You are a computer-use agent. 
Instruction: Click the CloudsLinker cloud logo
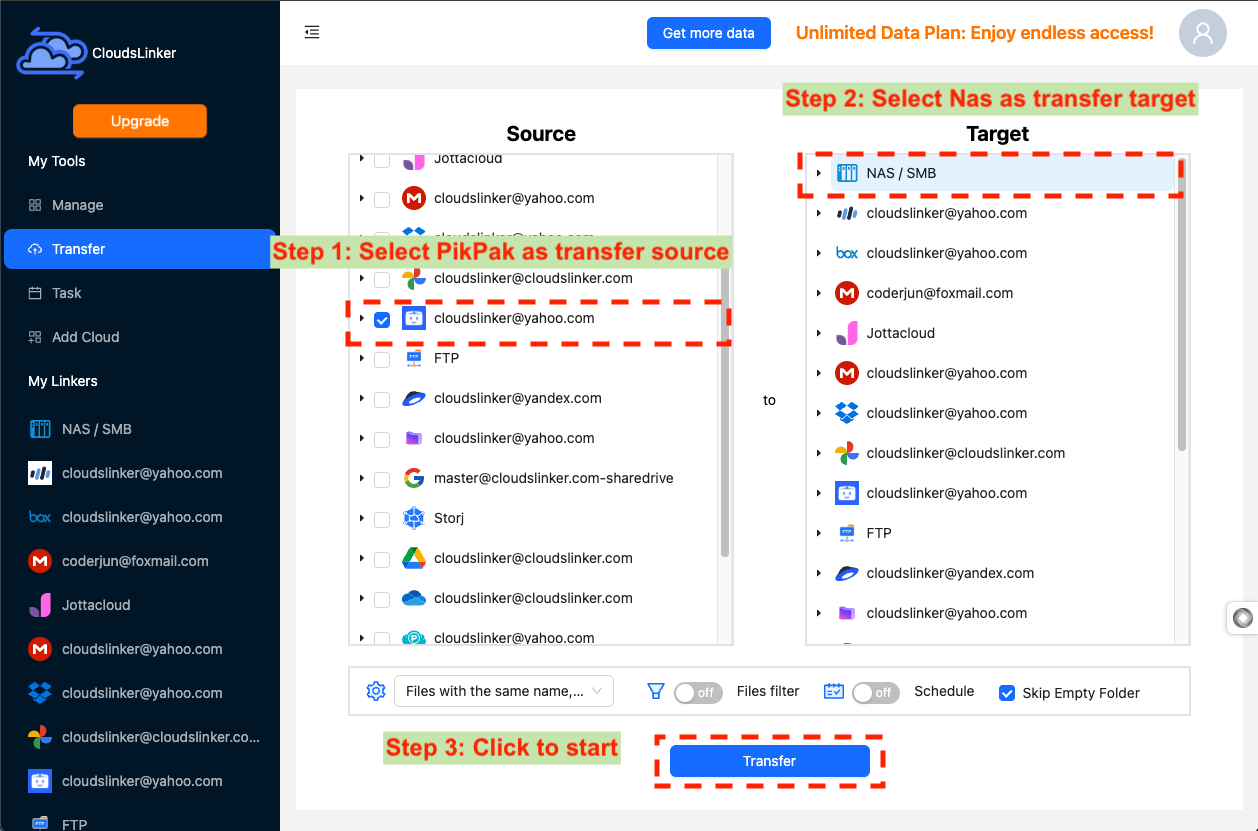pos(52,52)
